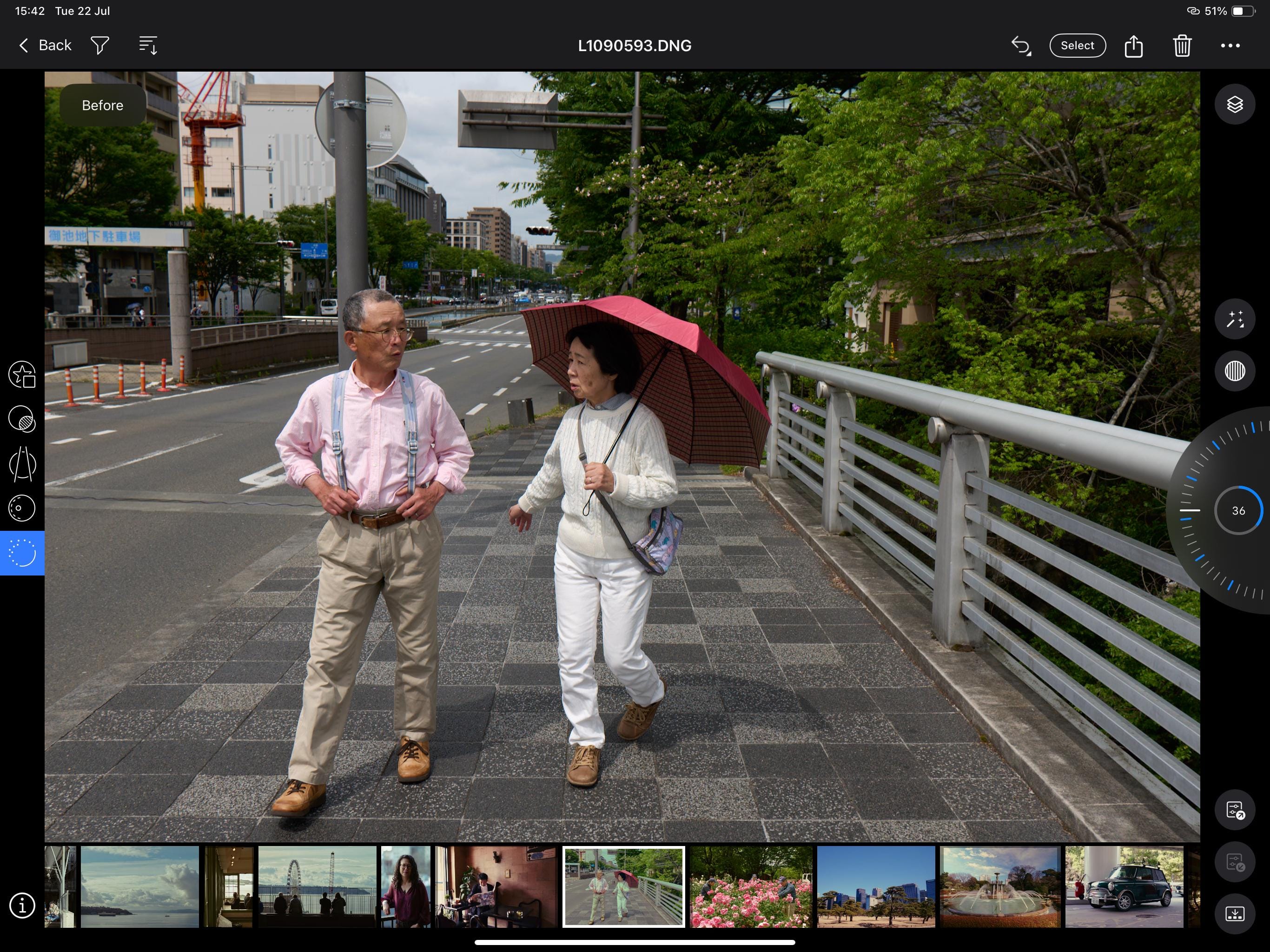Open the classic Mini car thumbnail
This screenshot has height=952, width=1270.
[x=1124, y=886]
